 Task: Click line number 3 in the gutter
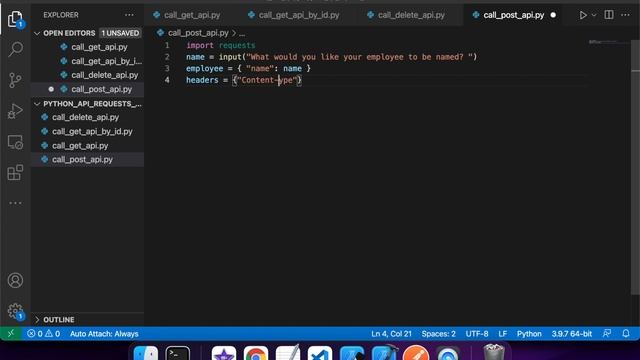(167, 68)
